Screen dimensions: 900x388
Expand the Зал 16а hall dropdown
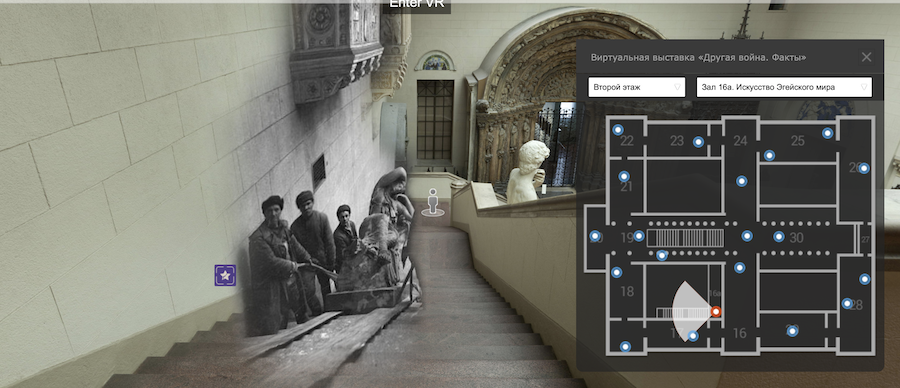point(784,87)
